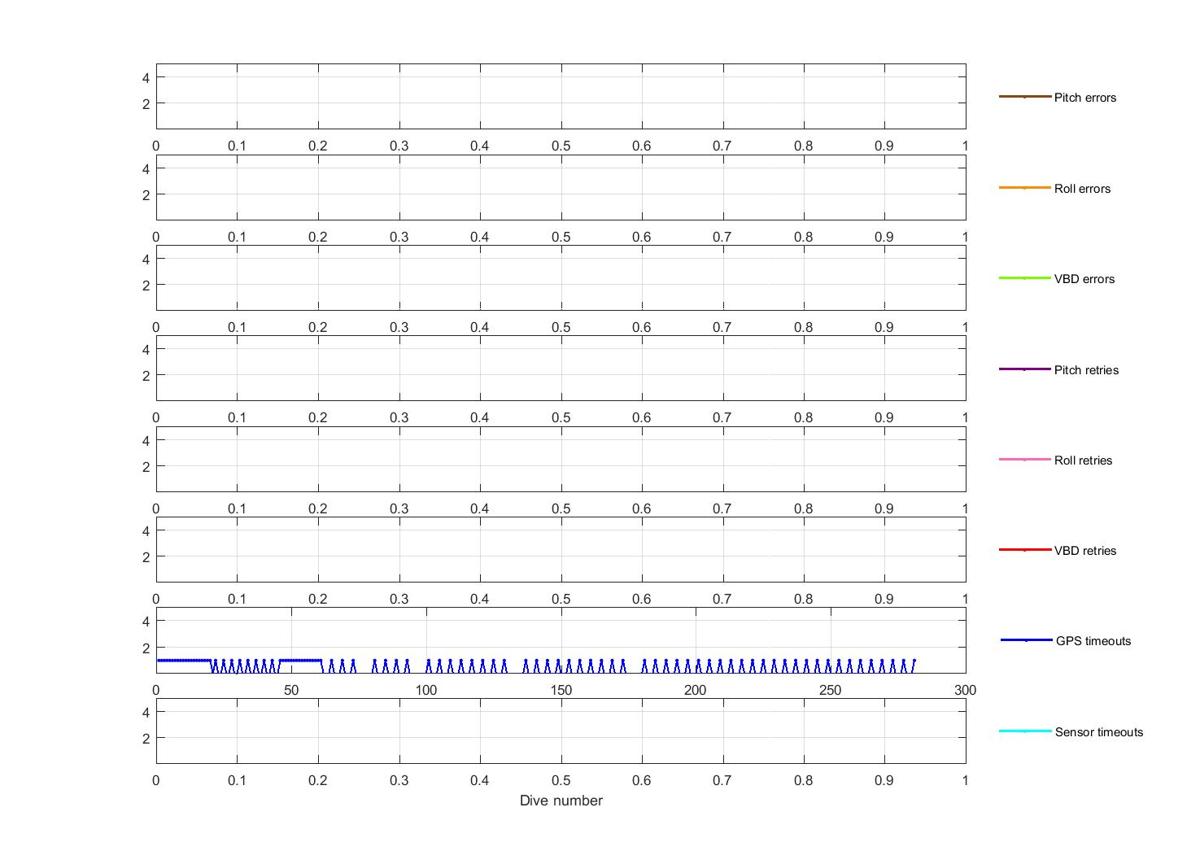Click the Roll retries legend label

tap(1083, 461)
